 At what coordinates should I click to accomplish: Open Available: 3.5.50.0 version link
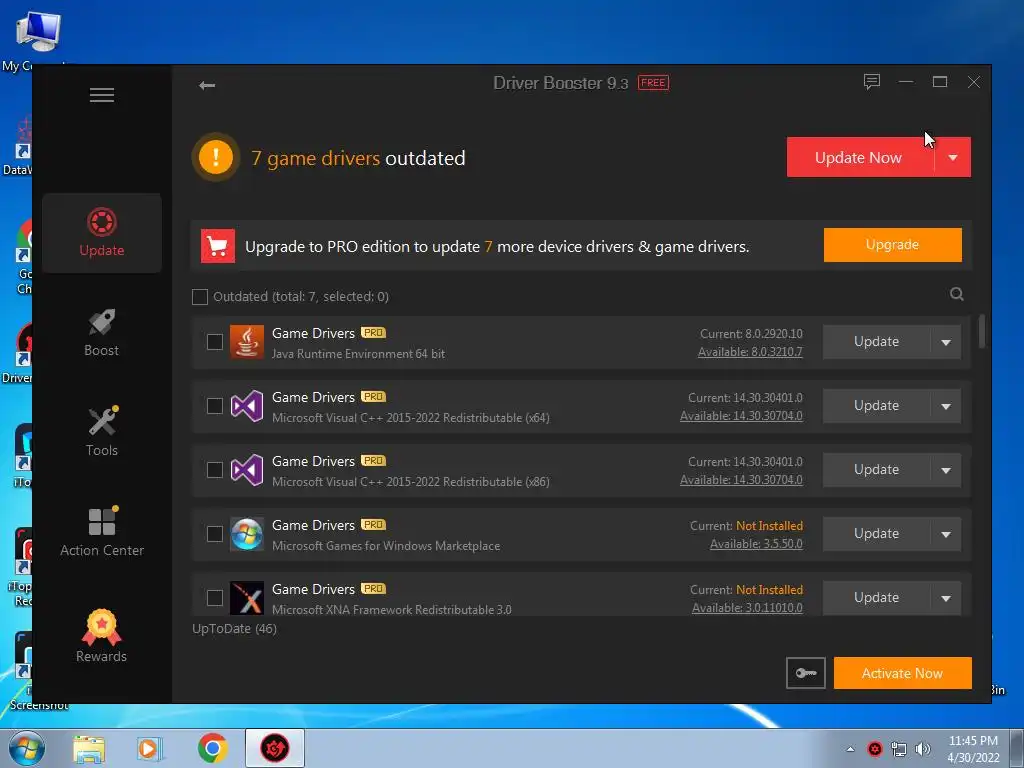[x=756, y=544]
